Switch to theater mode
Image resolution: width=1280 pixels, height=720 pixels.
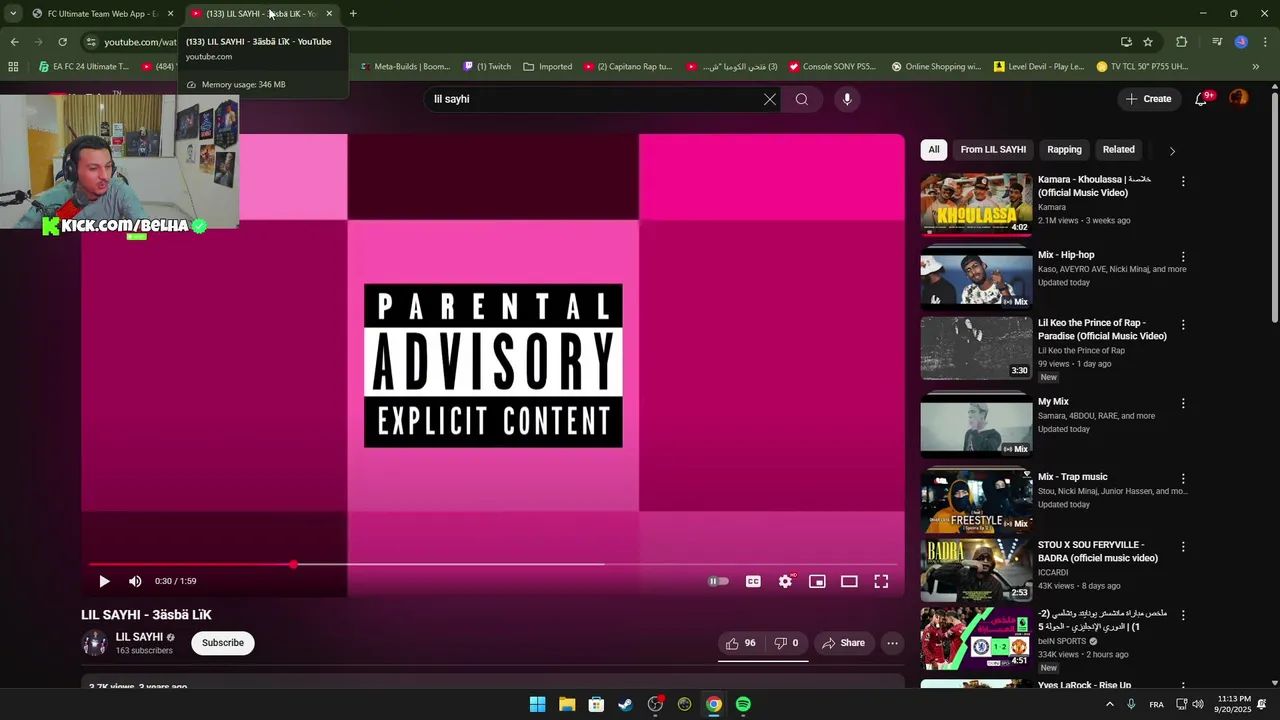[849, 581]
